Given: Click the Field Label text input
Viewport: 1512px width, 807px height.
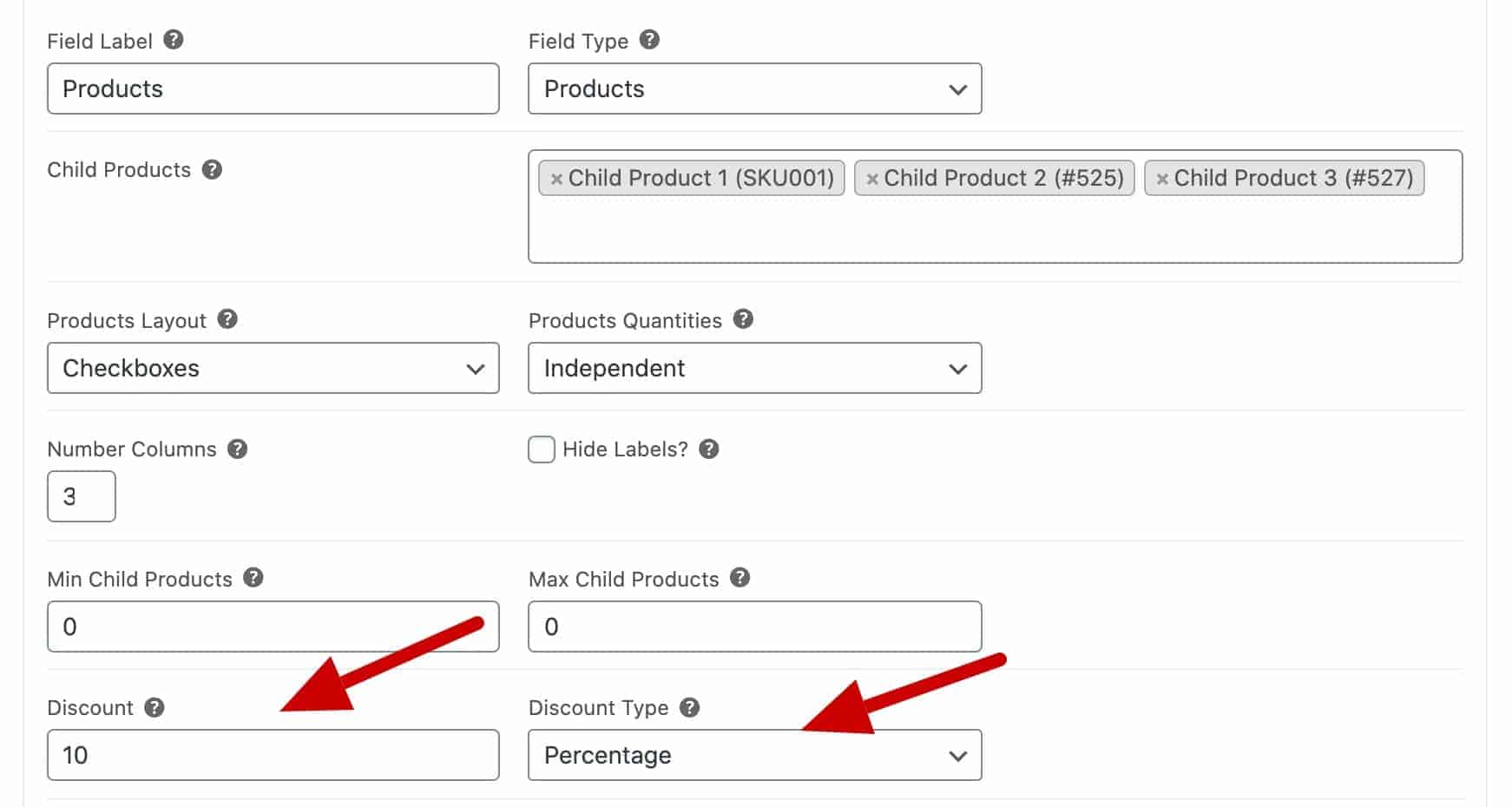Looking at the screenshot, I should click(x=273, y=89).
